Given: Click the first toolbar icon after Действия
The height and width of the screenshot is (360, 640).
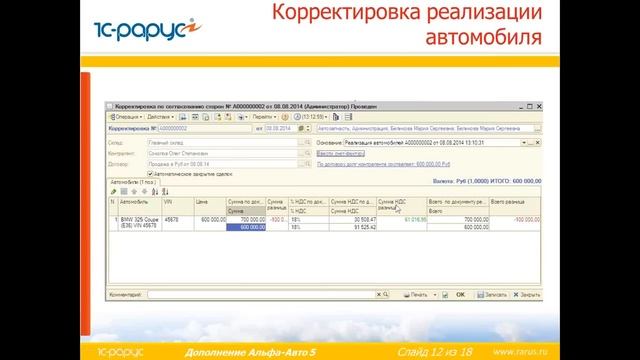Looking at the screenshot, I should coord(182,117).
